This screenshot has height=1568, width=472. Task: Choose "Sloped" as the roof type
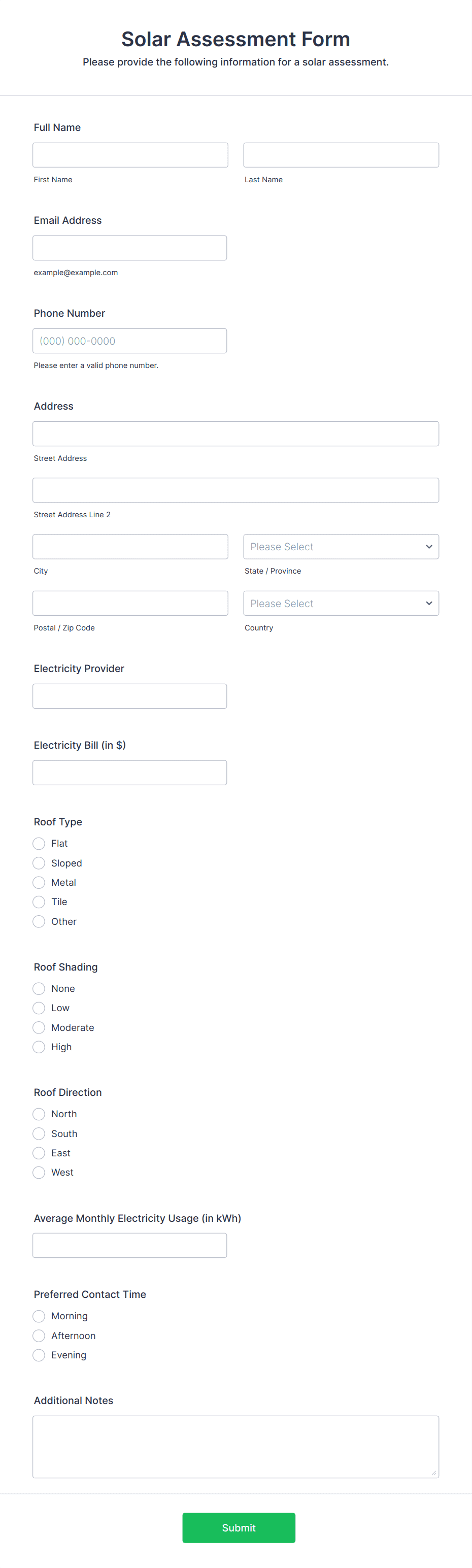click(x=39, y=863)
